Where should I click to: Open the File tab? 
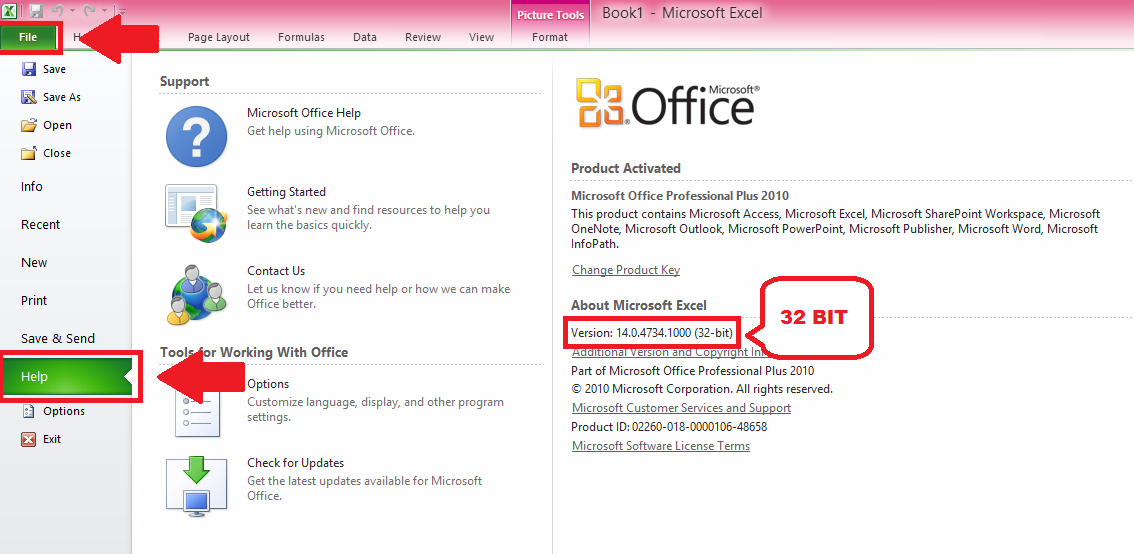(28, 38)
